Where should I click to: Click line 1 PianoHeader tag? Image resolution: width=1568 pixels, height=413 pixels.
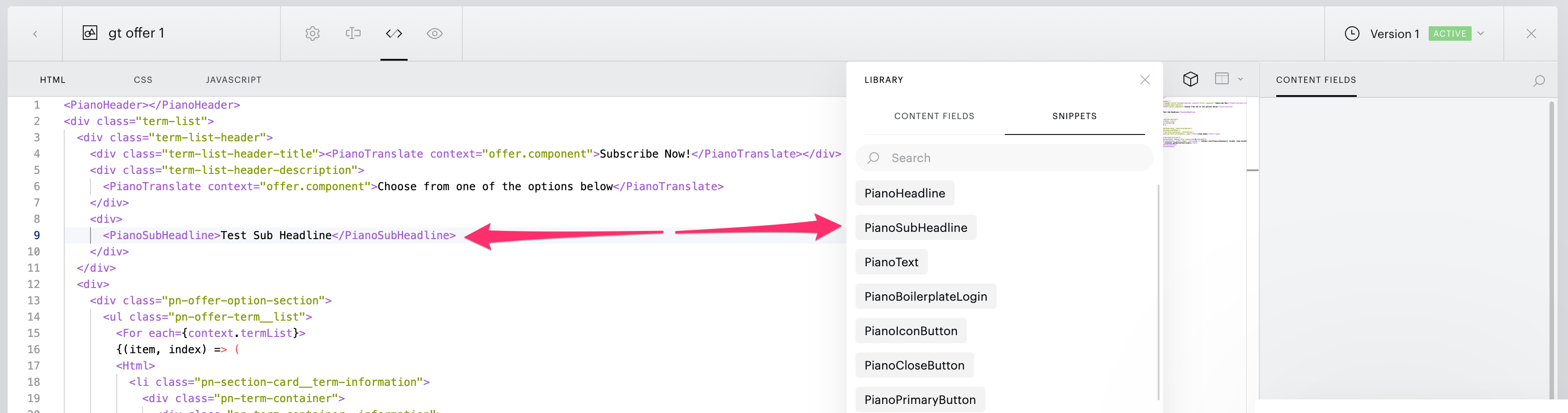(x=152, y=105)
